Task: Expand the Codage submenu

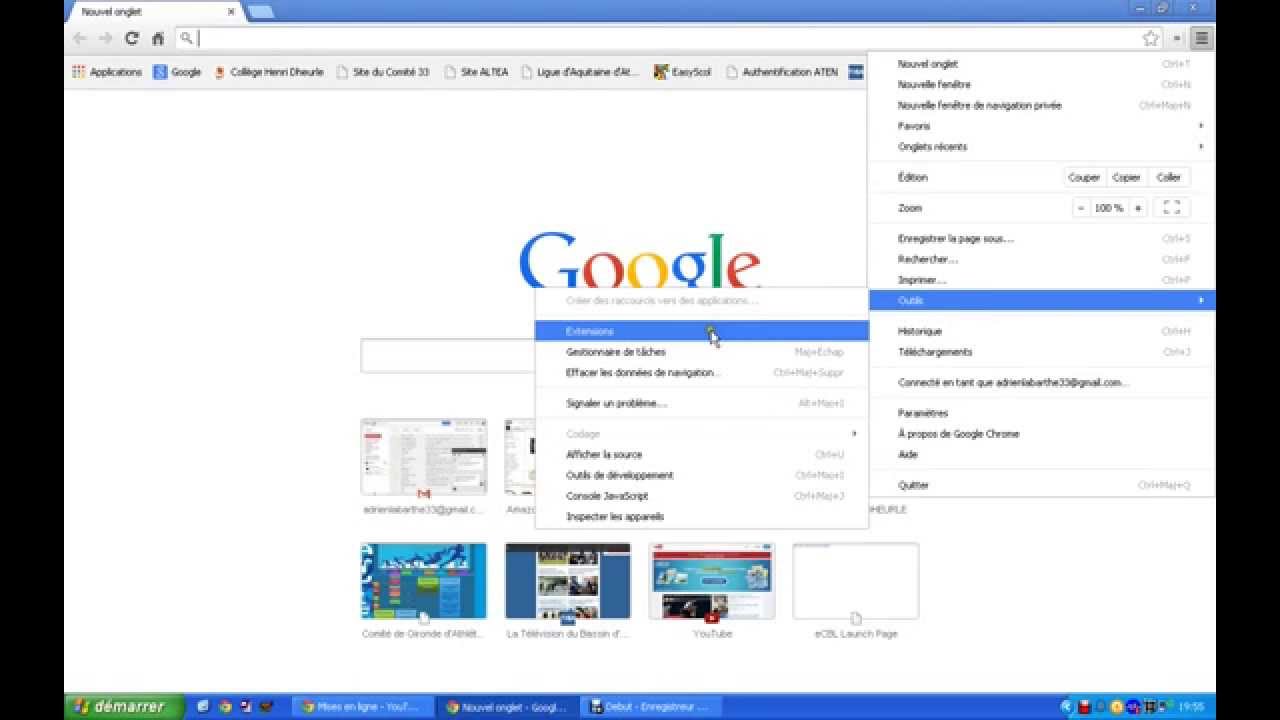Action: [702, 434]
